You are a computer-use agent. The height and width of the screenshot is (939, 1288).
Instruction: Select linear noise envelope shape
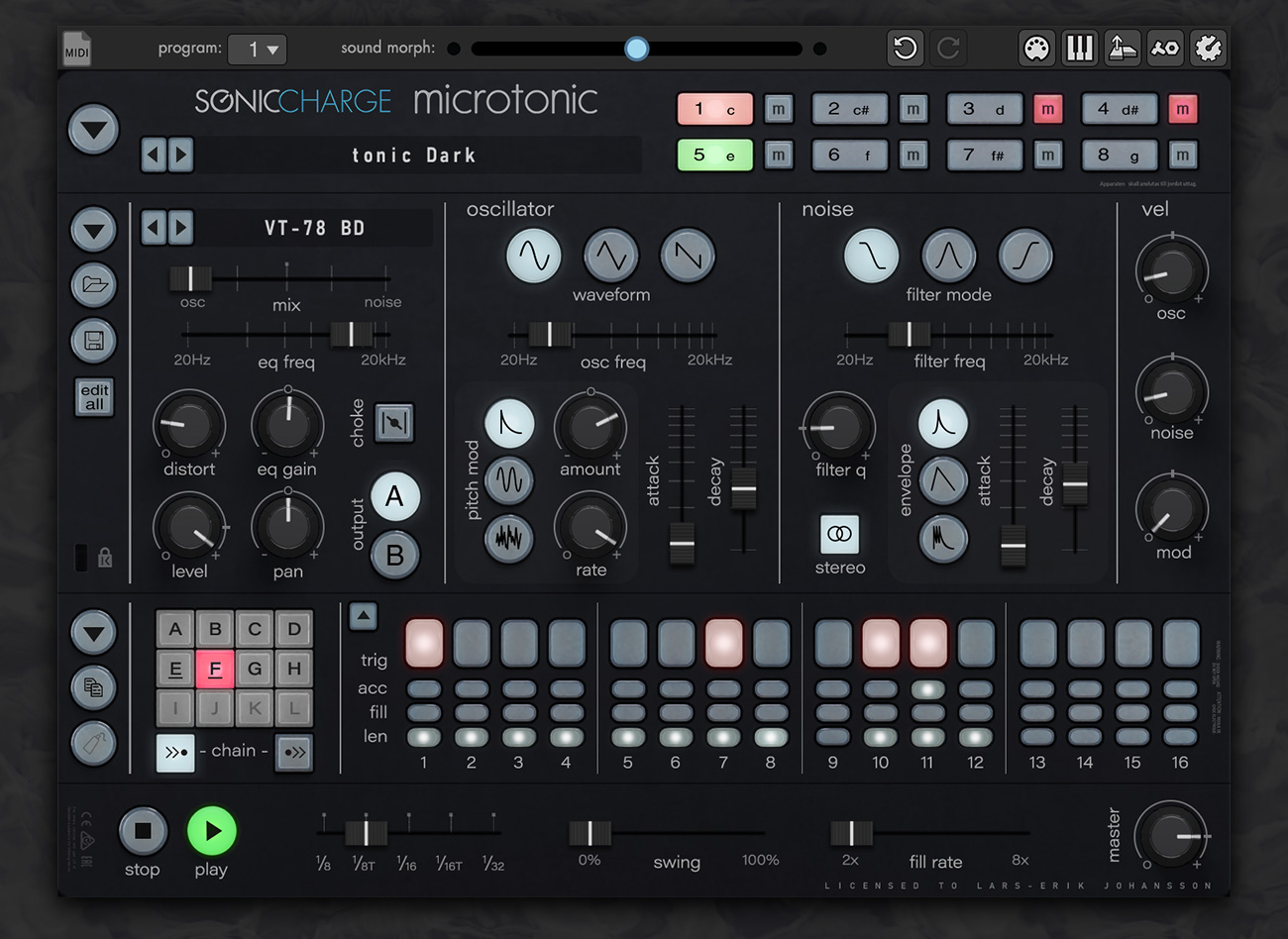pyautogui.click(x=943, y=480)
